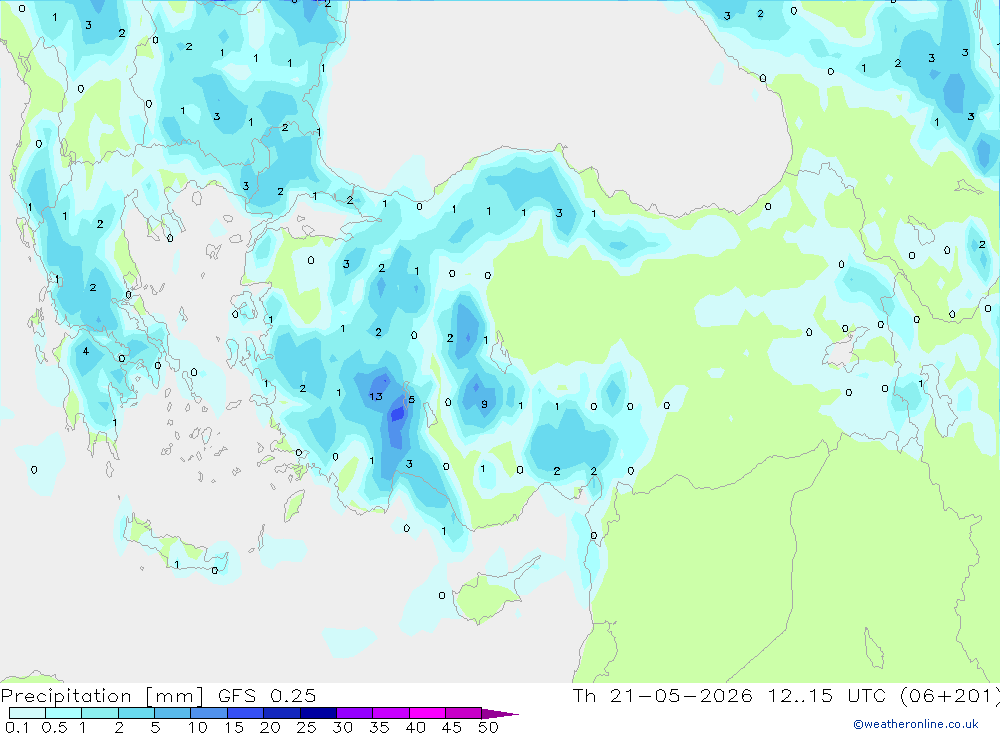Click the legend label '20'

(x=270, y=727)
